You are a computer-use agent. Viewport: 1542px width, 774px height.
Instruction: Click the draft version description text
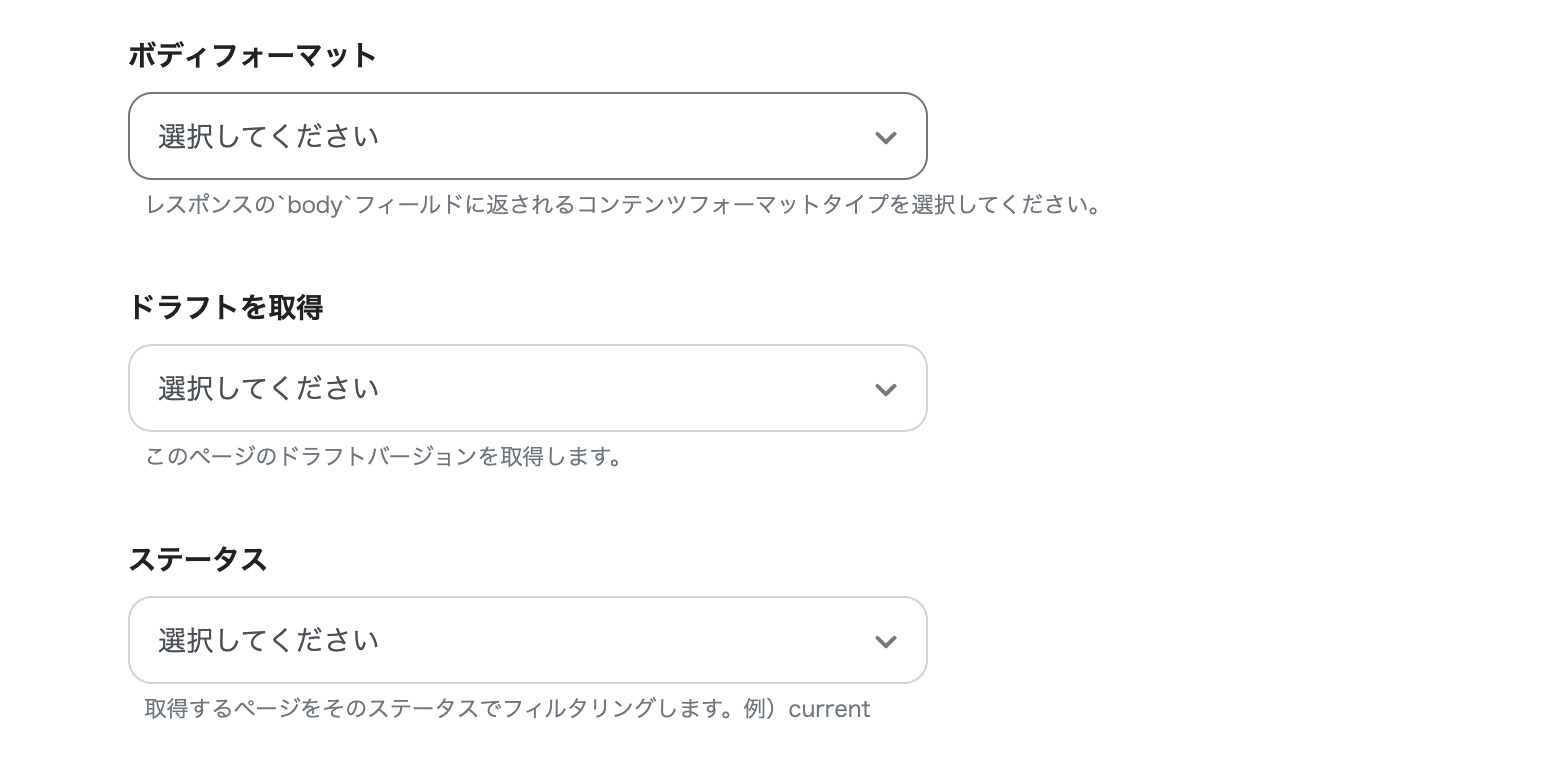(x=383, y=457)
